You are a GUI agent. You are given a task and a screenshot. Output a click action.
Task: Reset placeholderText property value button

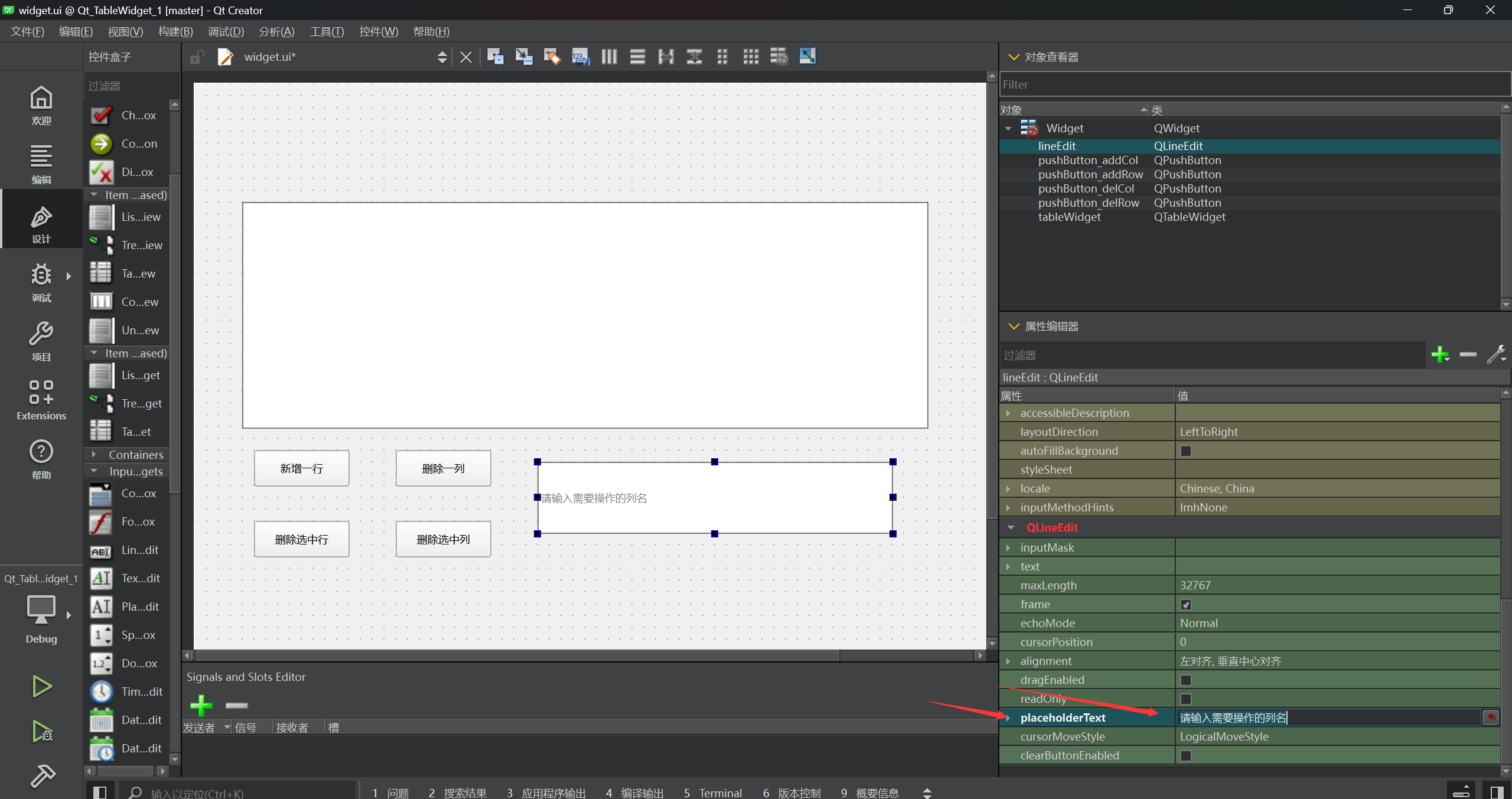[1491, 718]
